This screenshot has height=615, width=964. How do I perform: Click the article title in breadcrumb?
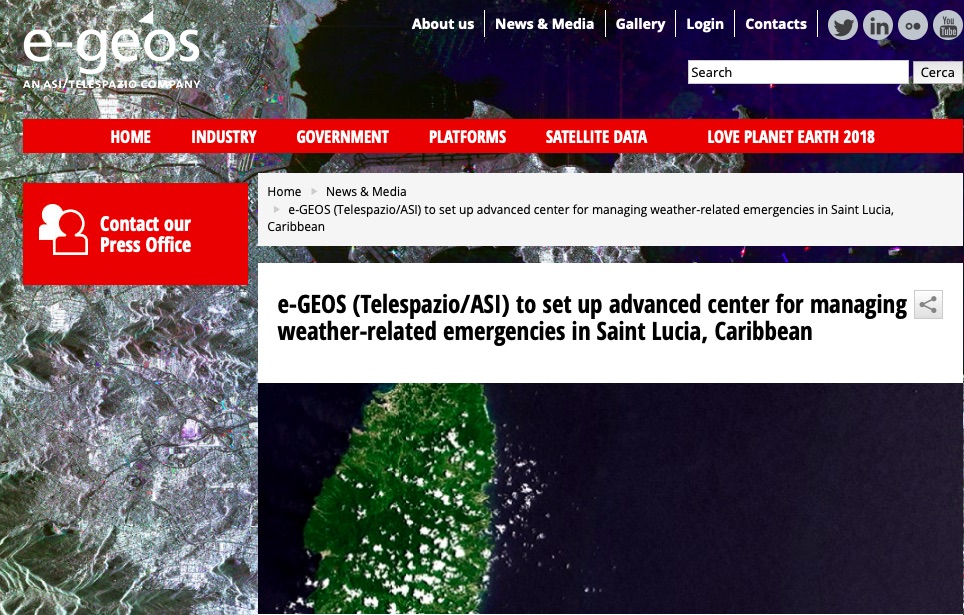[x=580, y=218]
